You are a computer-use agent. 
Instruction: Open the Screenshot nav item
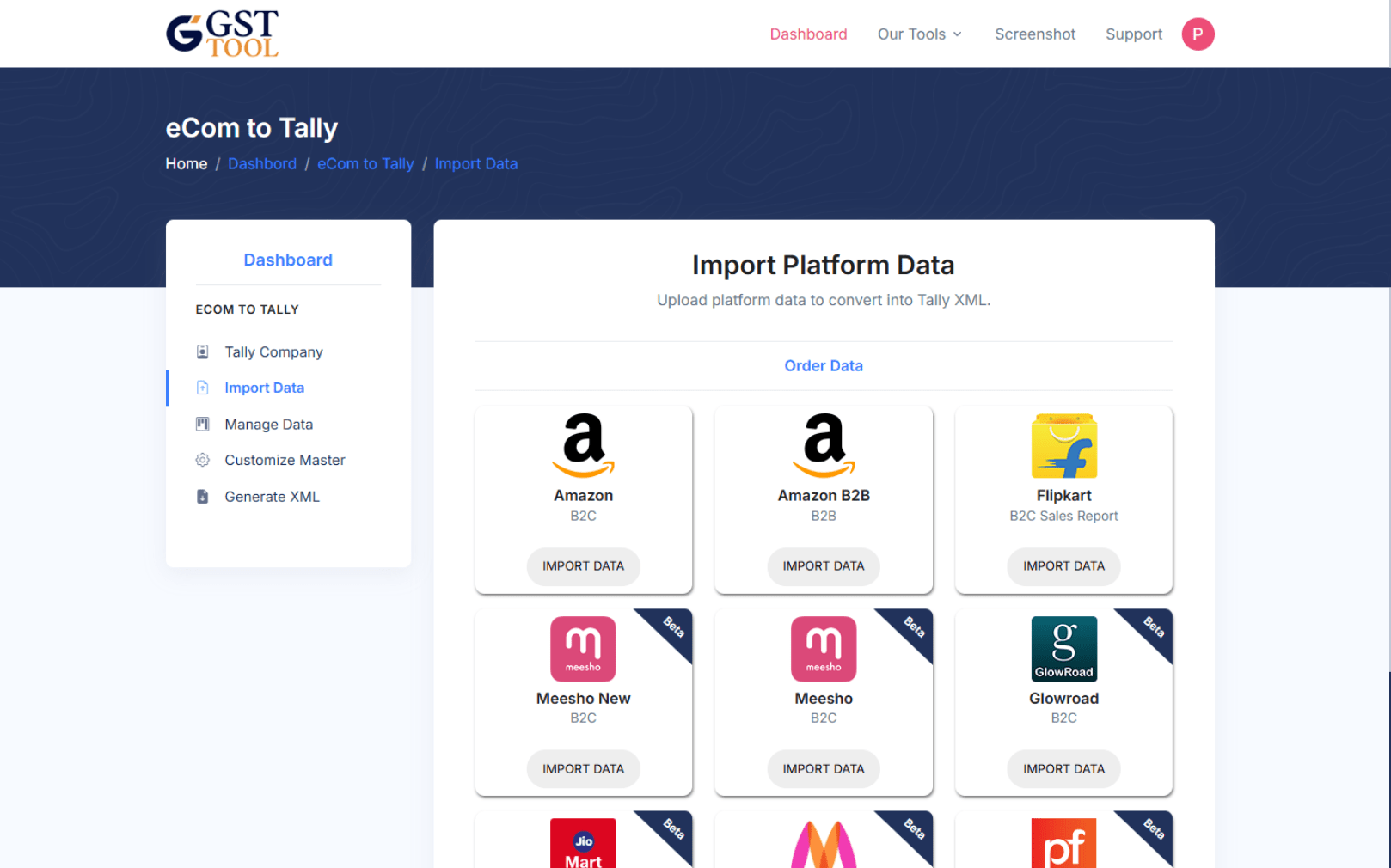coord(1035,34)
